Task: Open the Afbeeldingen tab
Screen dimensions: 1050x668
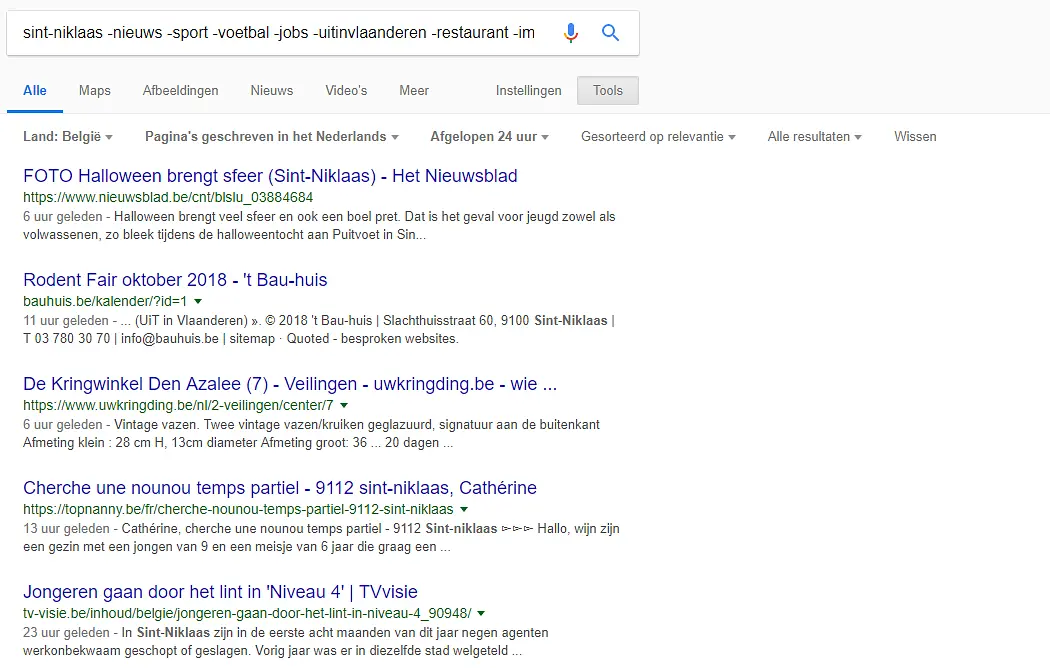Action: [x=180, y=90]
